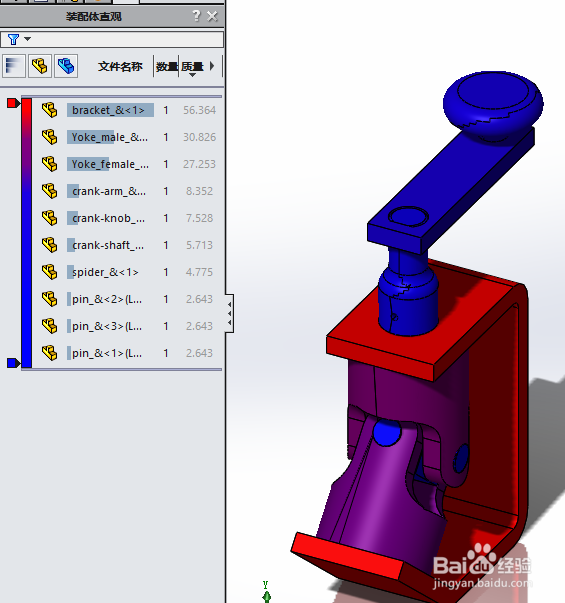Image resolution: width=565 pixels, height=603 pixels.
Task: Select the Yoke_male_& row
Action: 127,137
